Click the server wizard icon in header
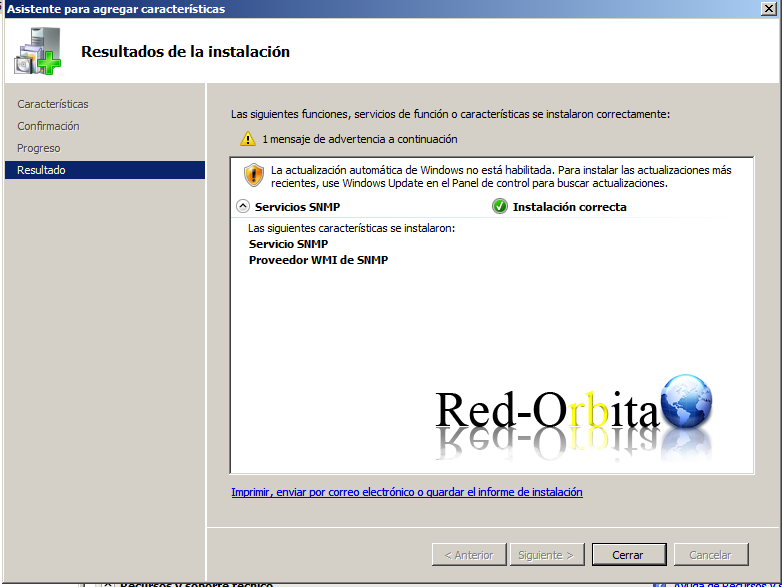The image size is (782, 587). (x=37, y=52)
